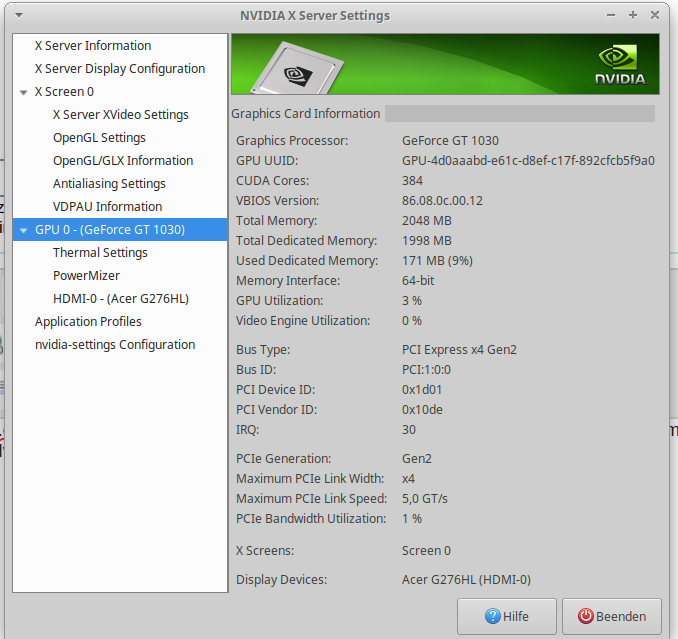Open Thermal Settings

pyautogui.click(x=100, y=252)
